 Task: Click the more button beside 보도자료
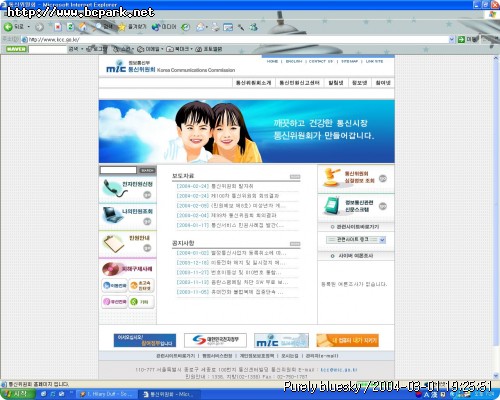tap(295, 177)
